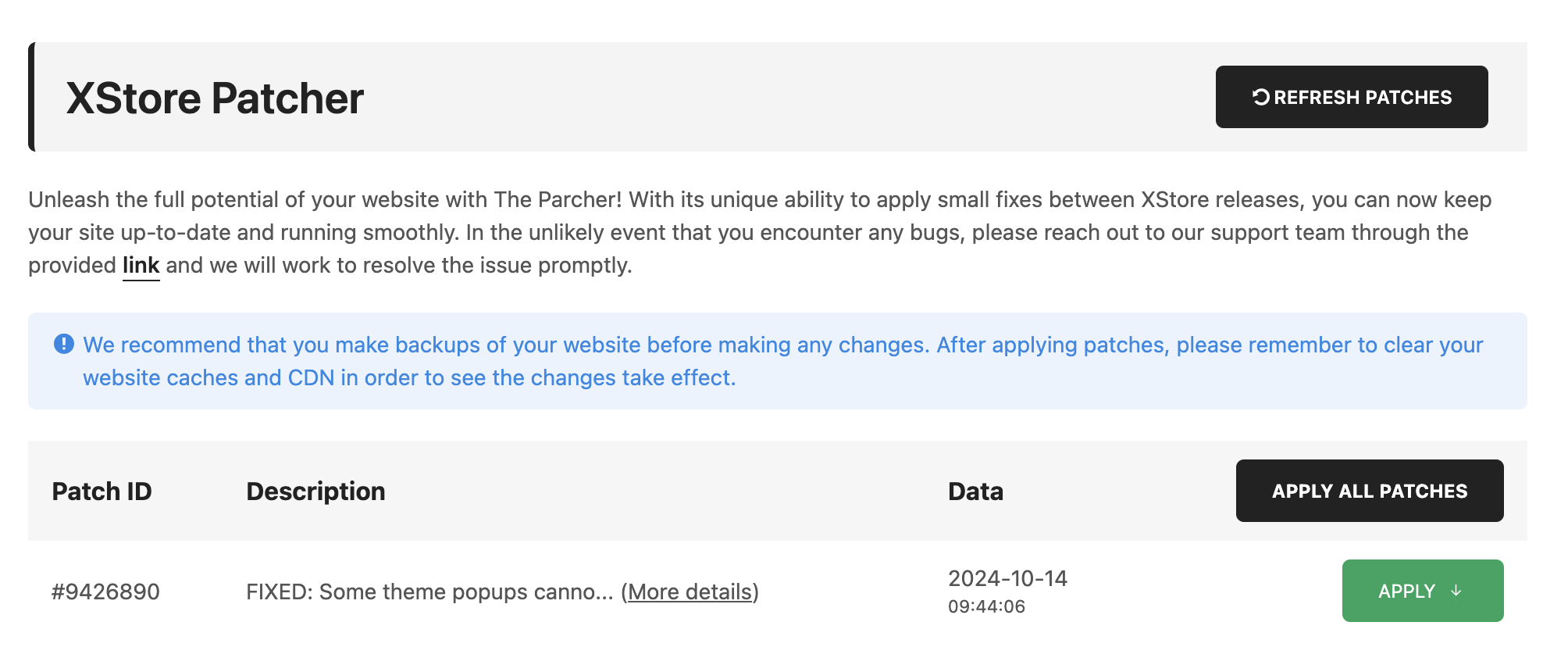The image size is (1568, 672).
Task: Click the Refresh Patches button
Action: 1351,97
